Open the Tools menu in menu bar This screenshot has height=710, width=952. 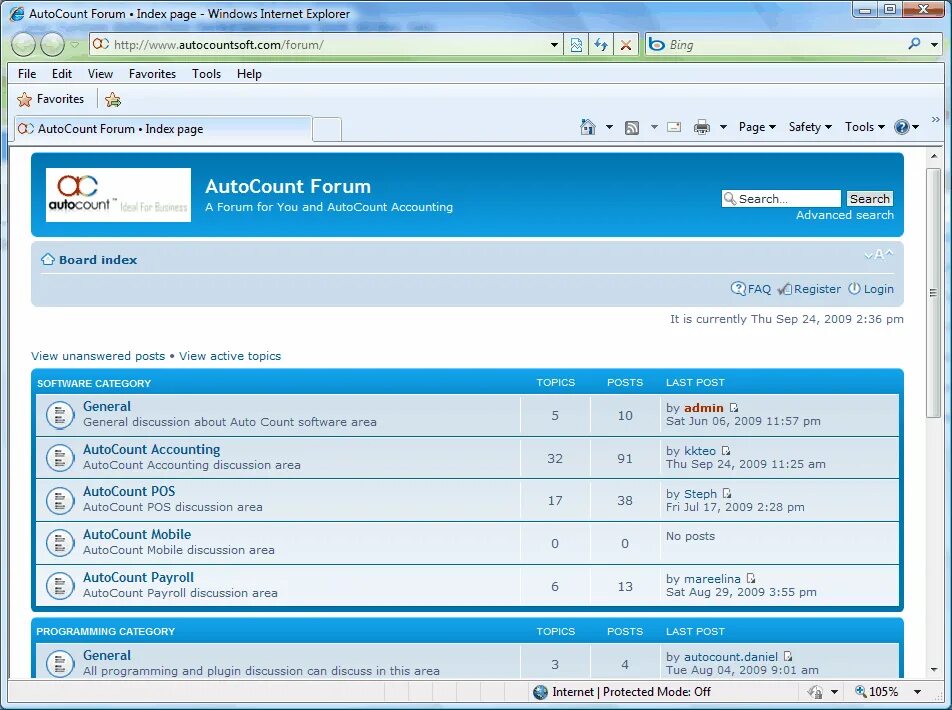[206, 73]
